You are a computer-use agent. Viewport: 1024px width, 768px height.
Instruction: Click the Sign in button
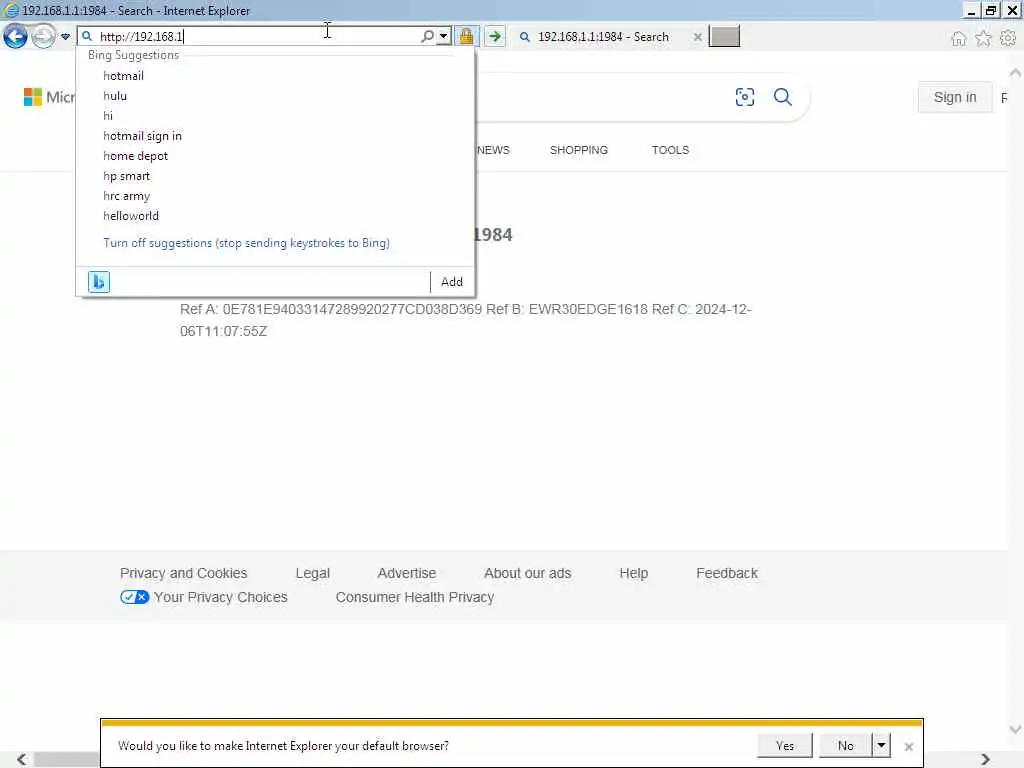pos(955,97)
